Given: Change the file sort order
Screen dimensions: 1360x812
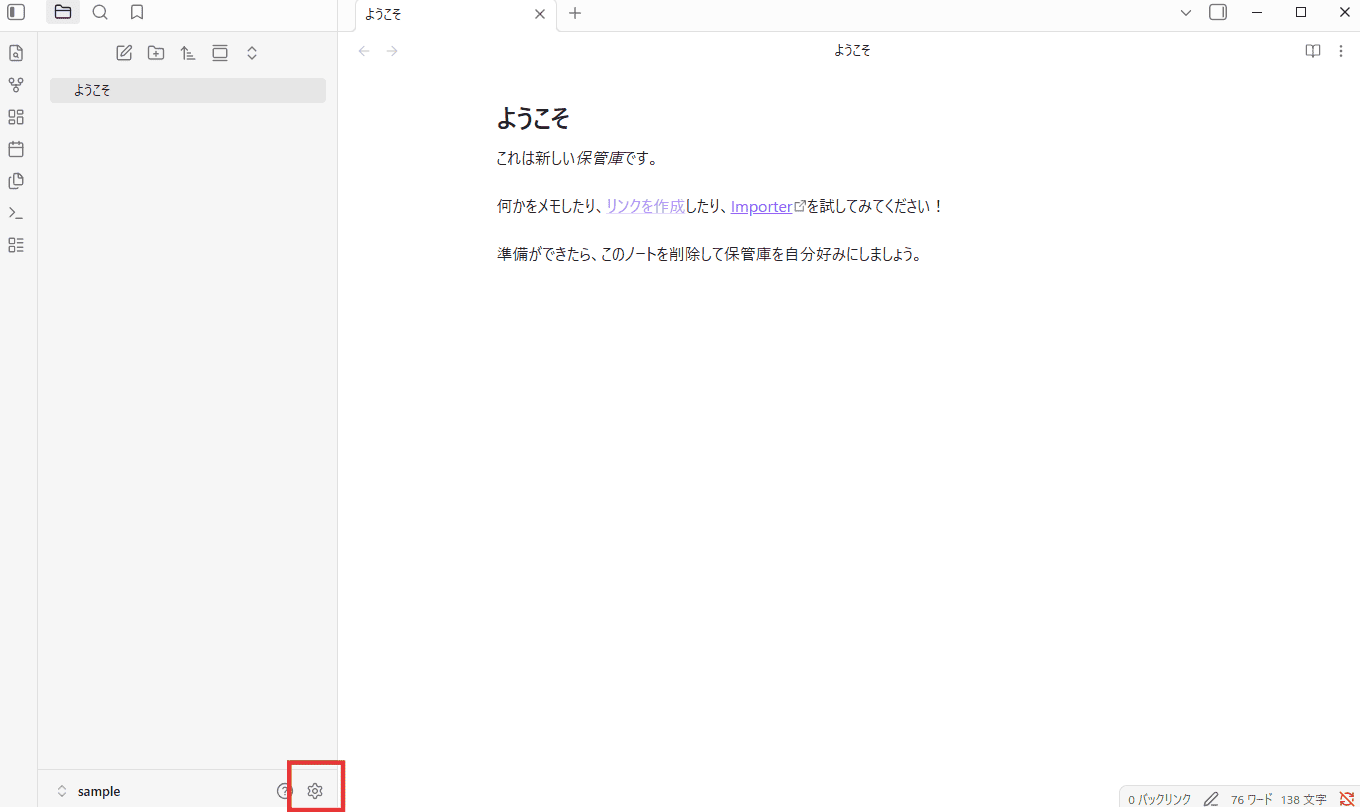Looking at the screenshot, I should pyautogui.click(x=188, y=52).
